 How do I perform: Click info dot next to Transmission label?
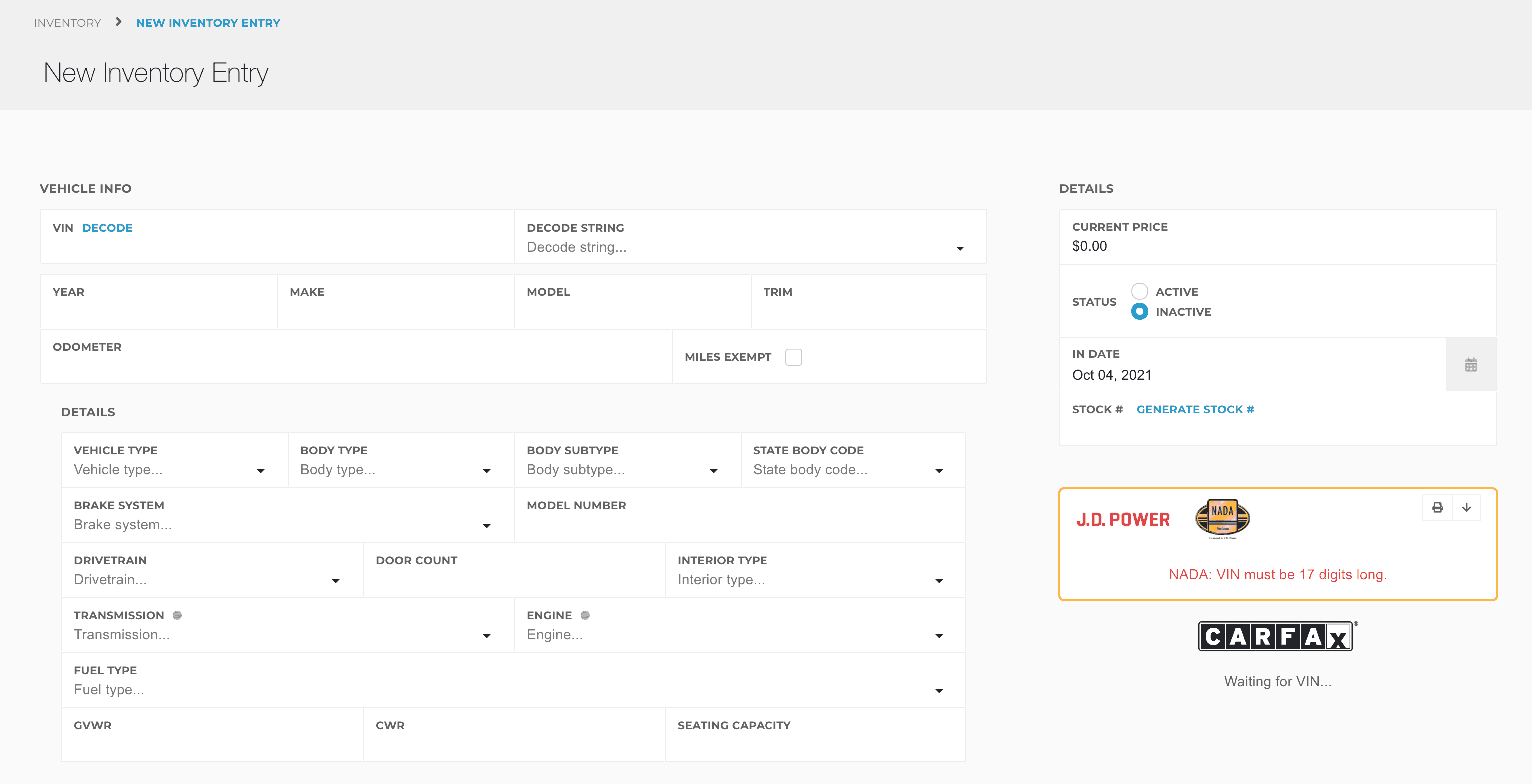(177, 615)
